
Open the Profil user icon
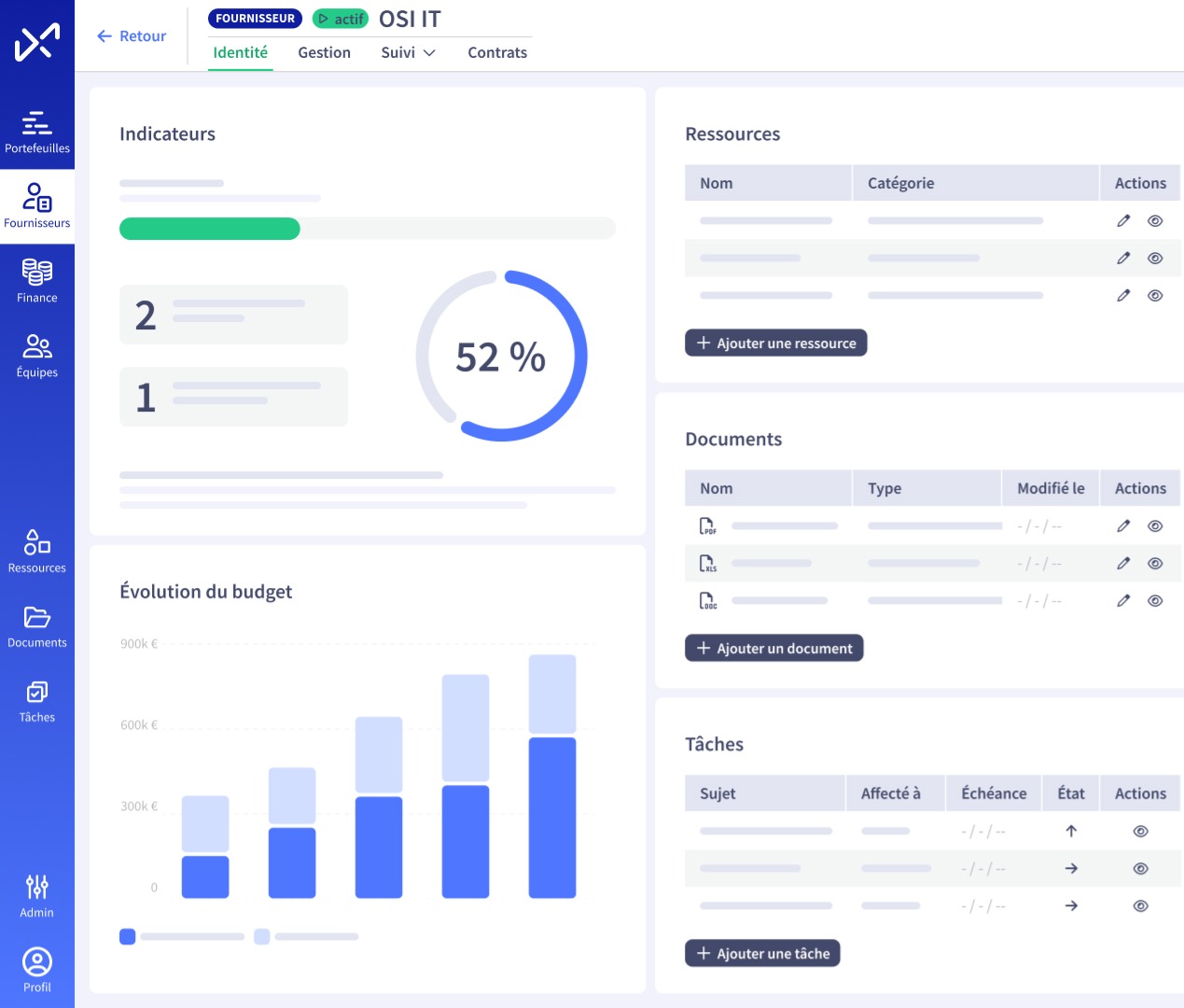36,971
